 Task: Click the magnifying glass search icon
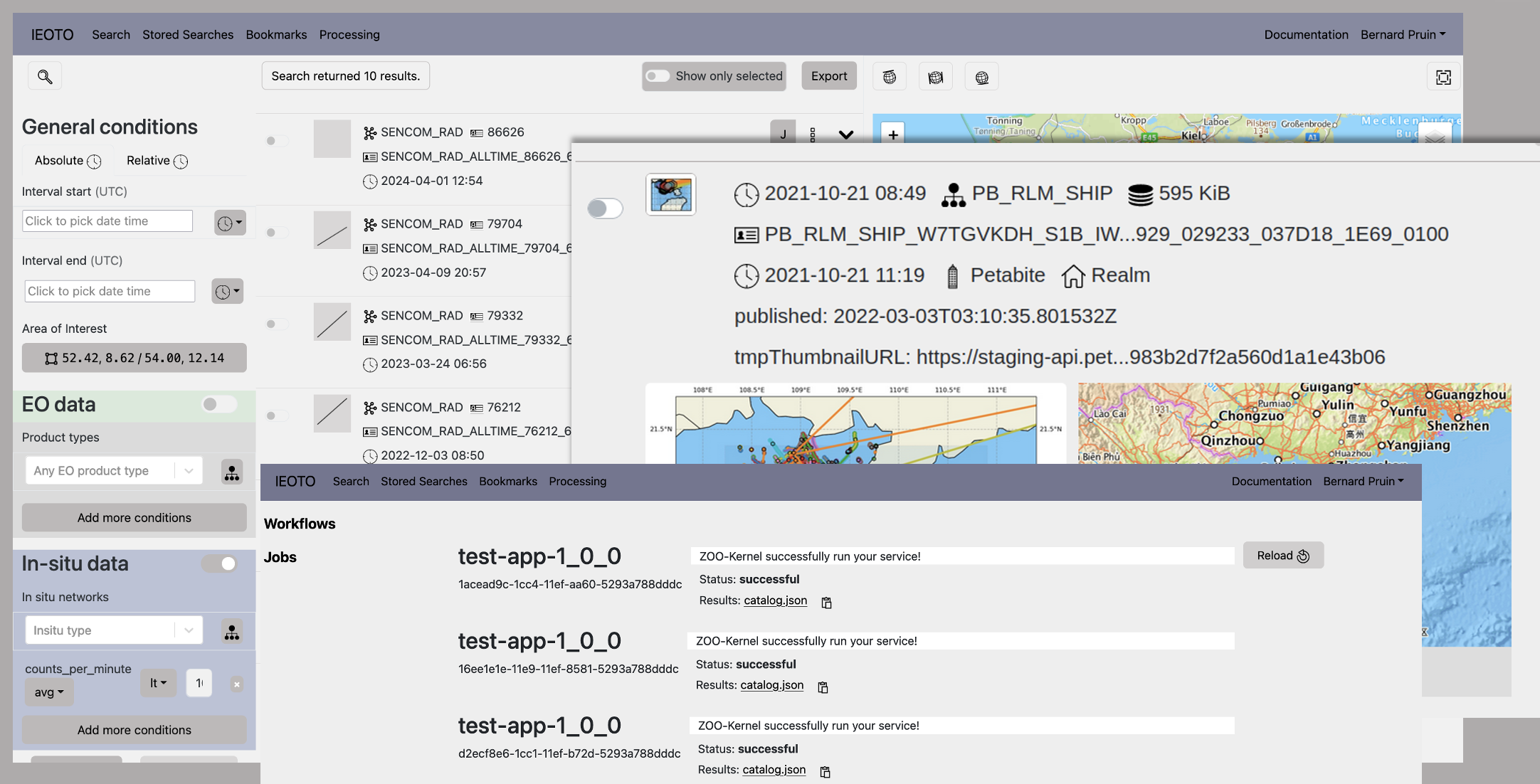tap(45, 76)
